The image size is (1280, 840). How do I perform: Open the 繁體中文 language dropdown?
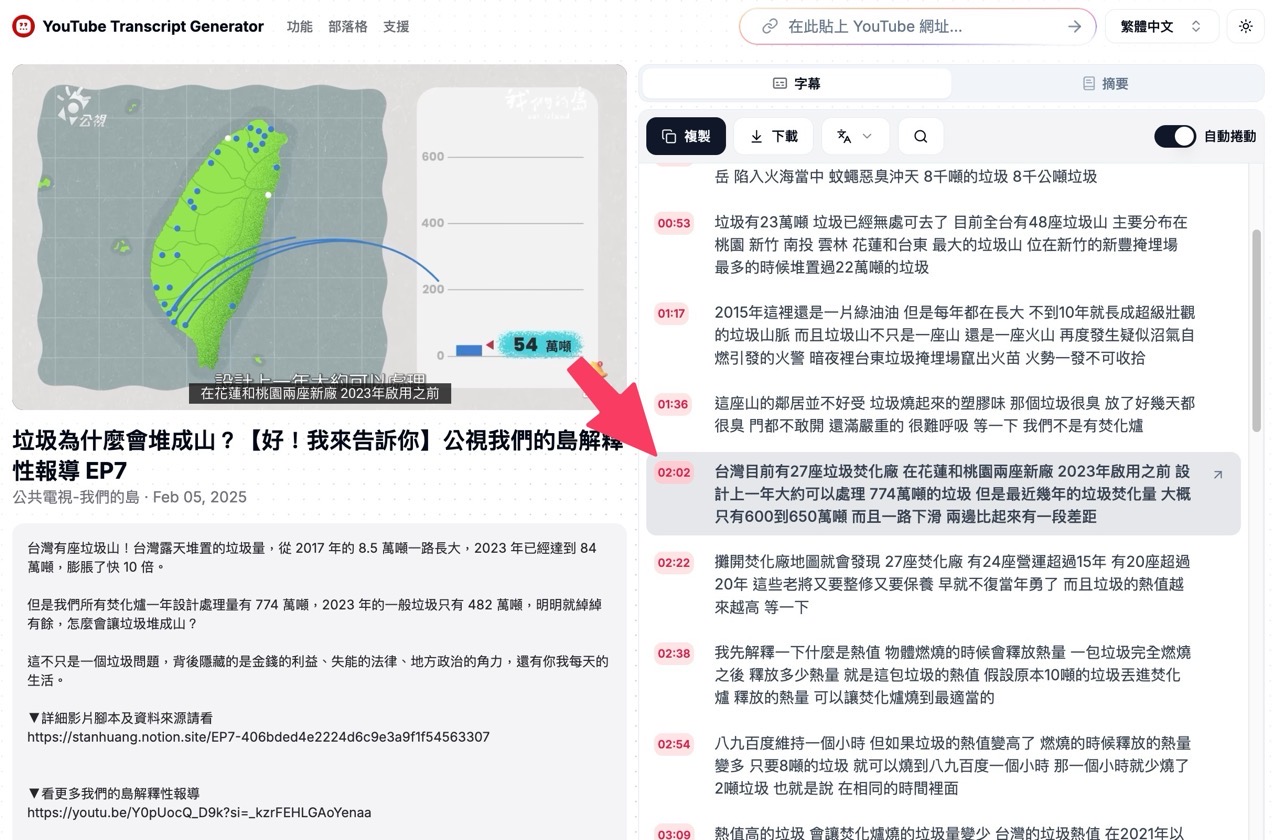pyautogui.click(x=1161, y=27)
